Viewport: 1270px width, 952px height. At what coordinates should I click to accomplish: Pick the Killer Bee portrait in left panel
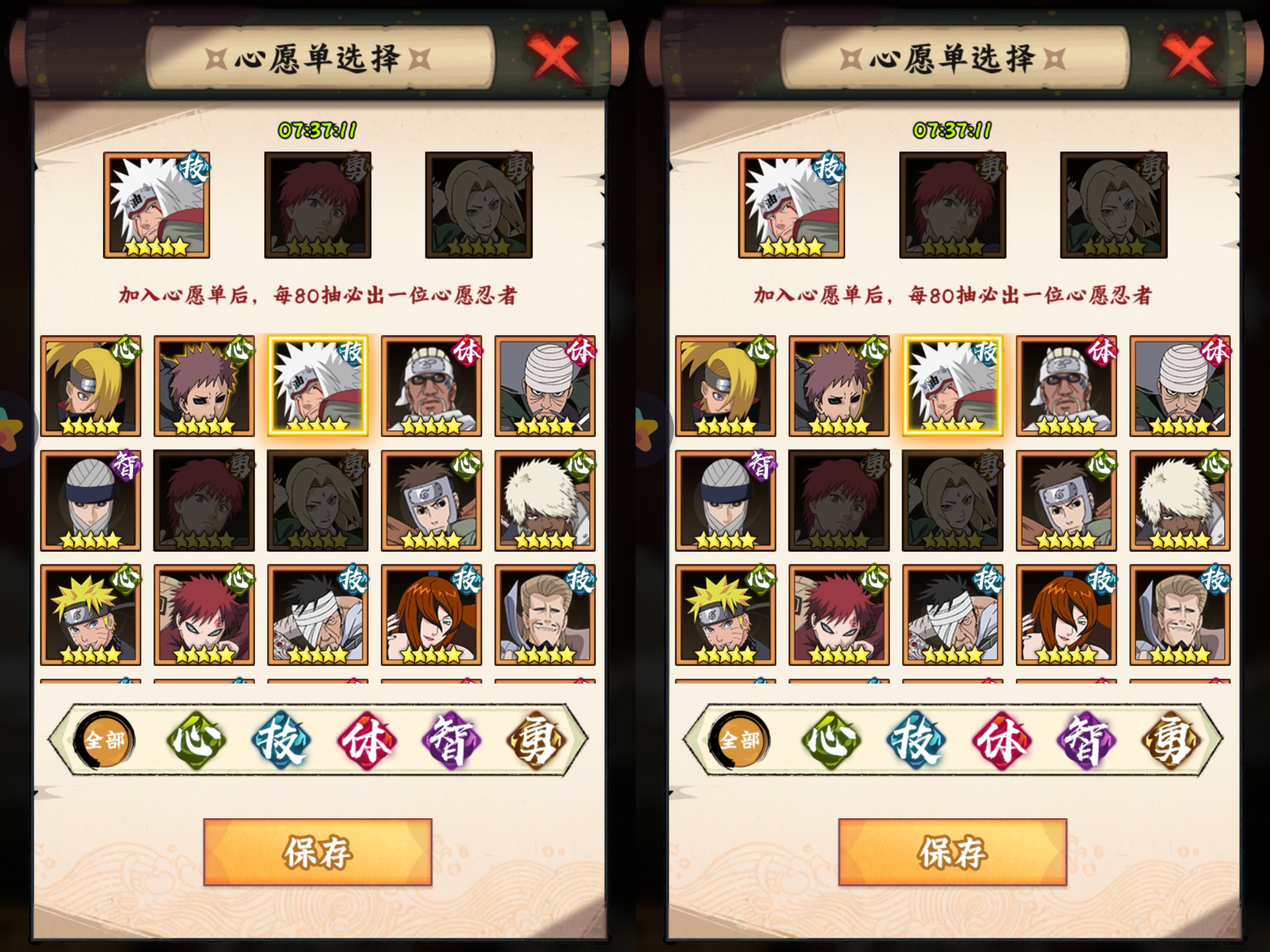(431, 386)
